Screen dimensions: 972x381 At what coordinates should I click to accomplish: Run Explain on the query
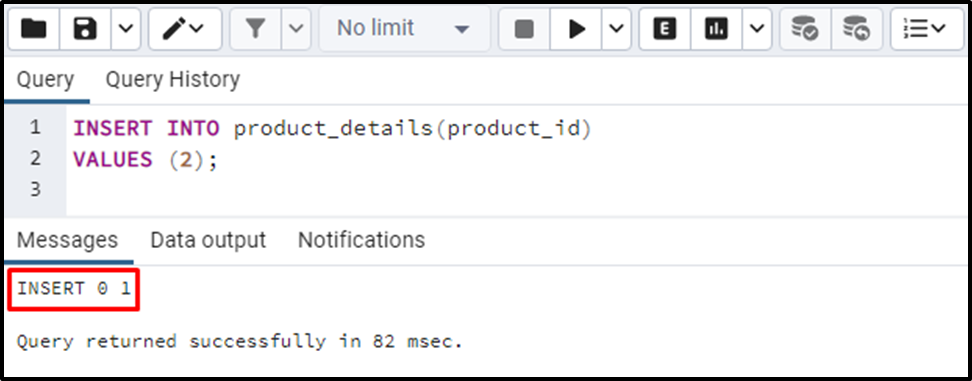(x=665, y=29)
